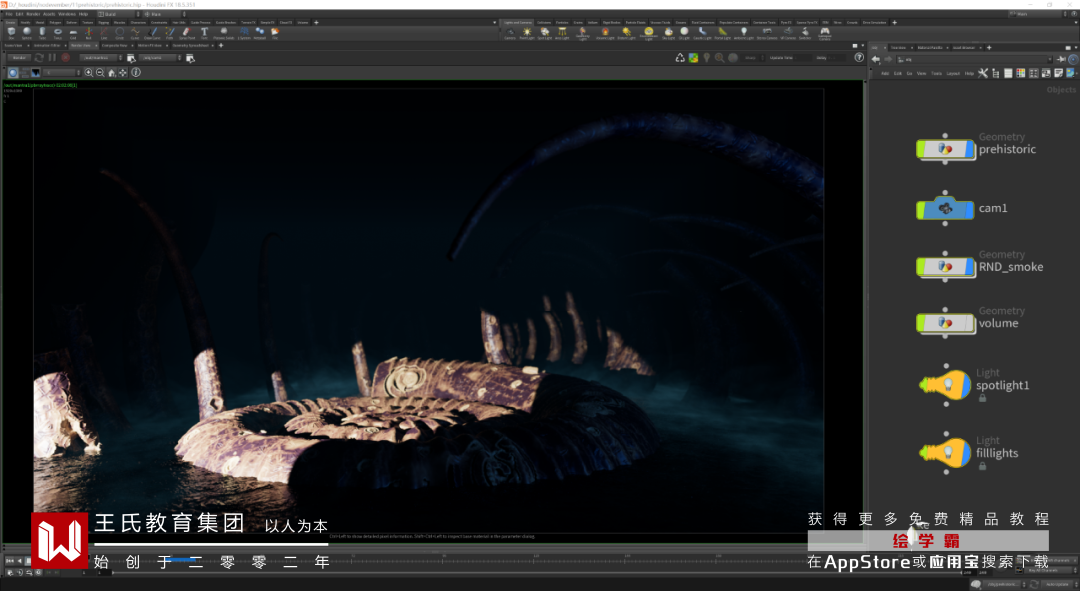
Task: Zoom in on the render view
Action: pos(89,72)
